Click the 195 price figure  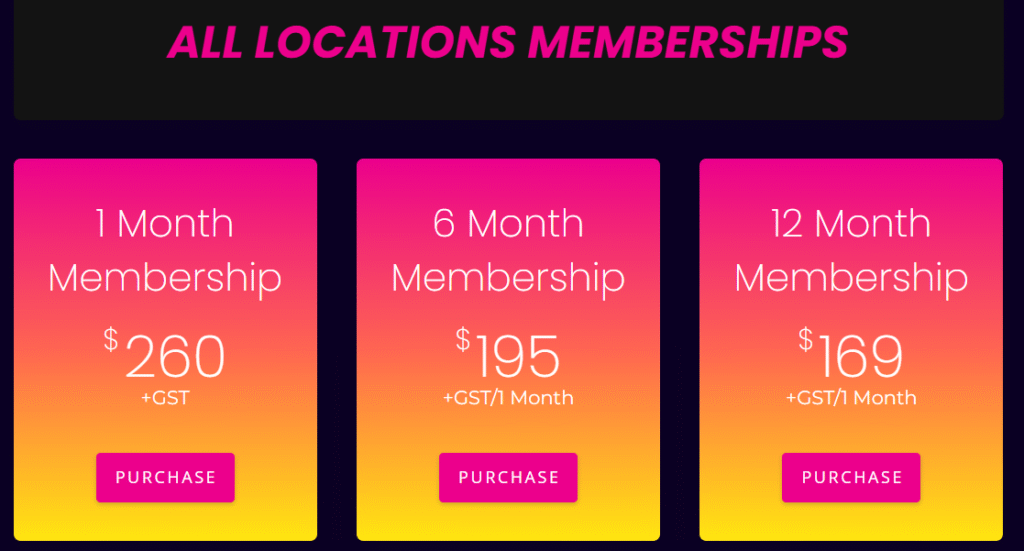(x=518, y=356)
